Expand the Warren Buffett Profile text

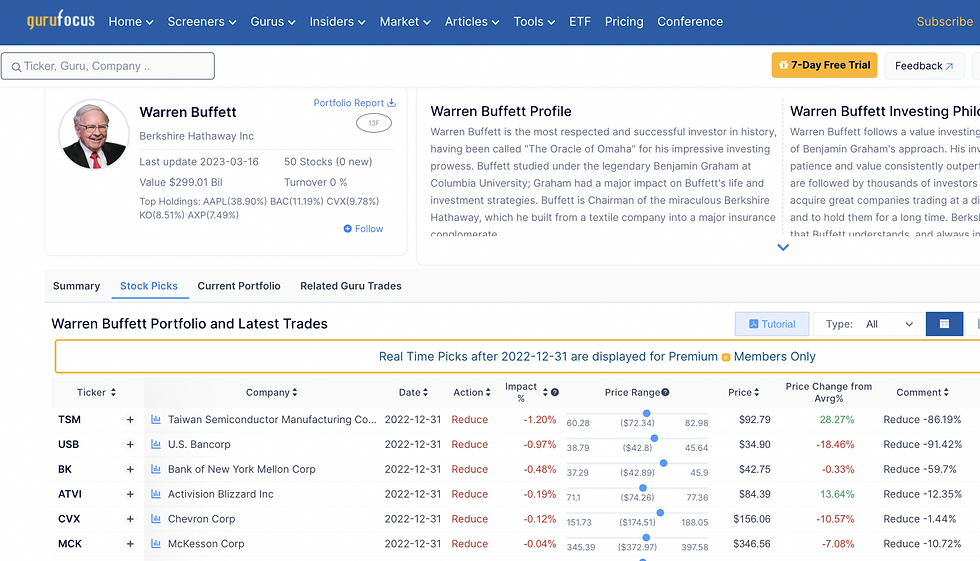tap(782, 247)
